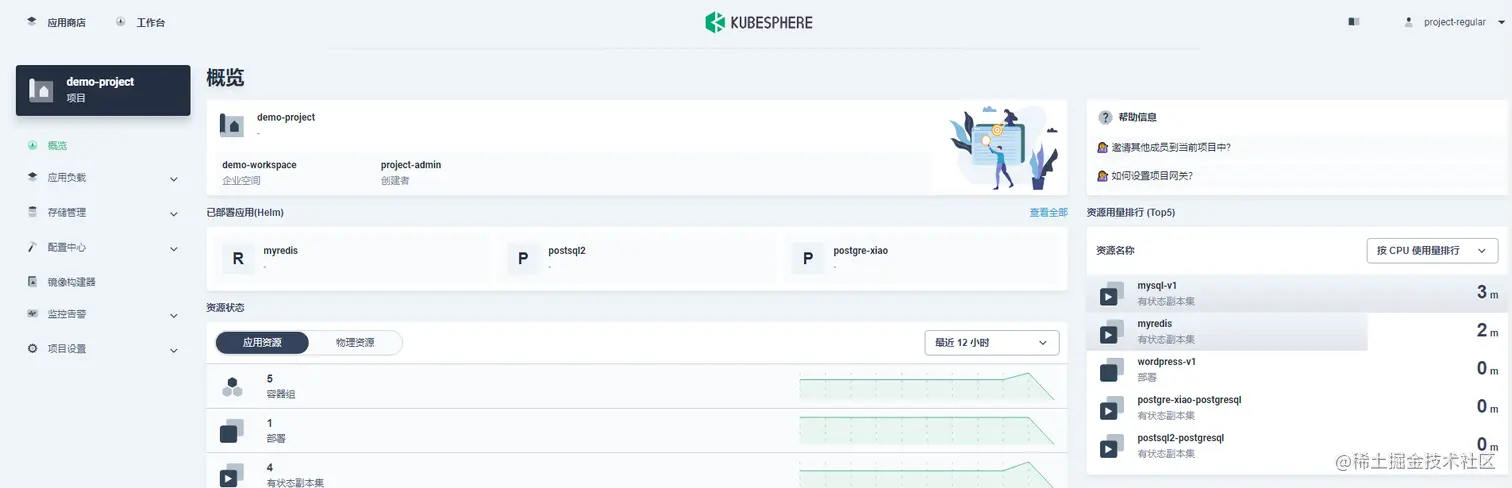Screen dimensions: 1512x488
Task: Click the mysql-v1 statefulset icon
Action: (x=1111, y=293)
